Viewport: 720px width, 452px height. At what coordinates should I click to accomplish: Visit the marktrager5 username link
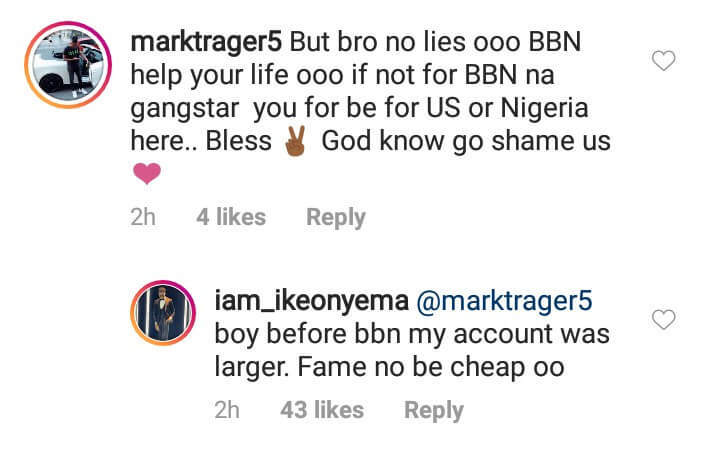206,42
